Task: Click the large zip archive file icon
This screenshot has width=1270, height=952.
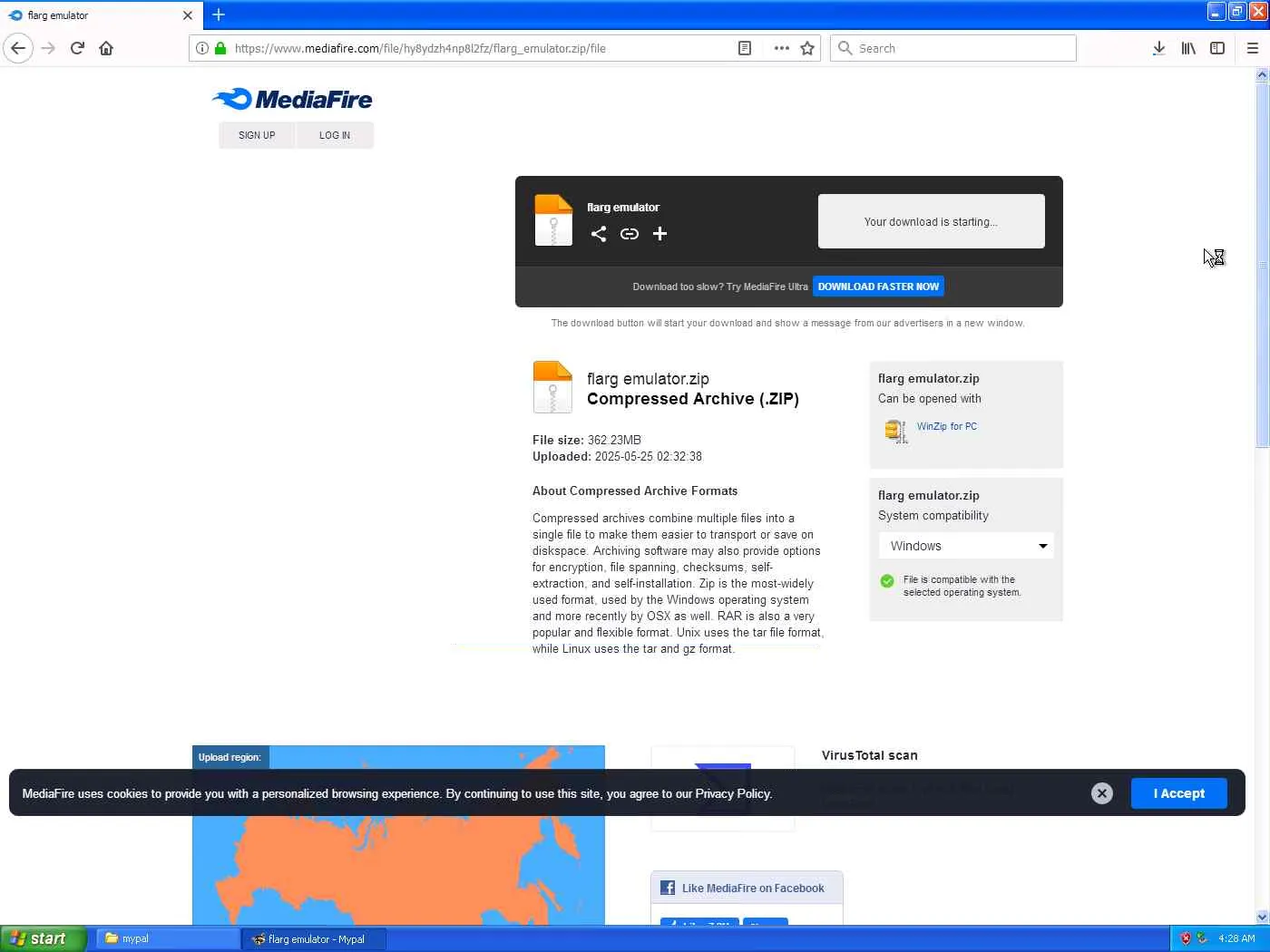Action: [x=552, y=387]
